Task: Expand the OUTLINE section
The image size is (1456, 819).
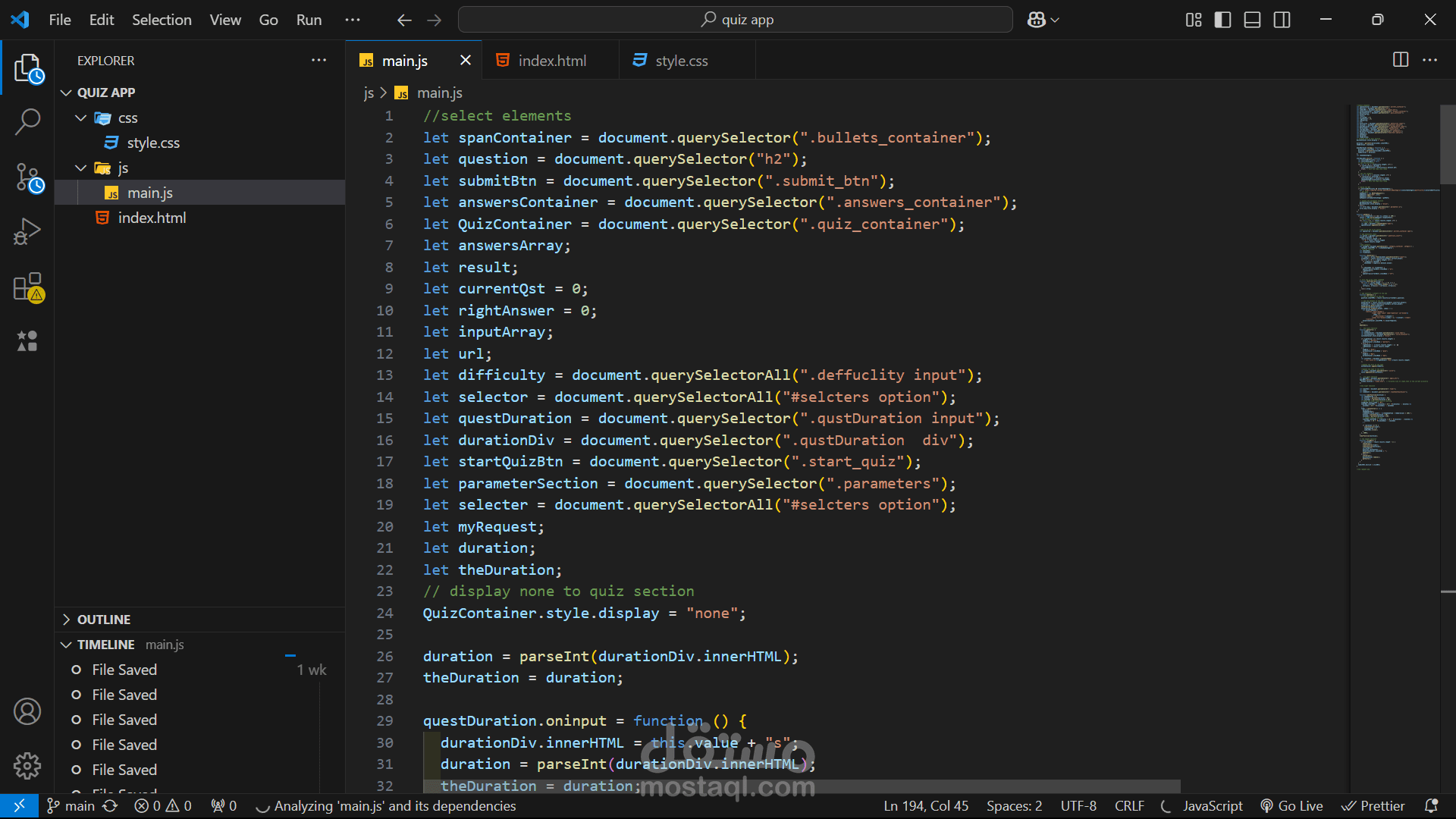Action: (x=103, y=620)
